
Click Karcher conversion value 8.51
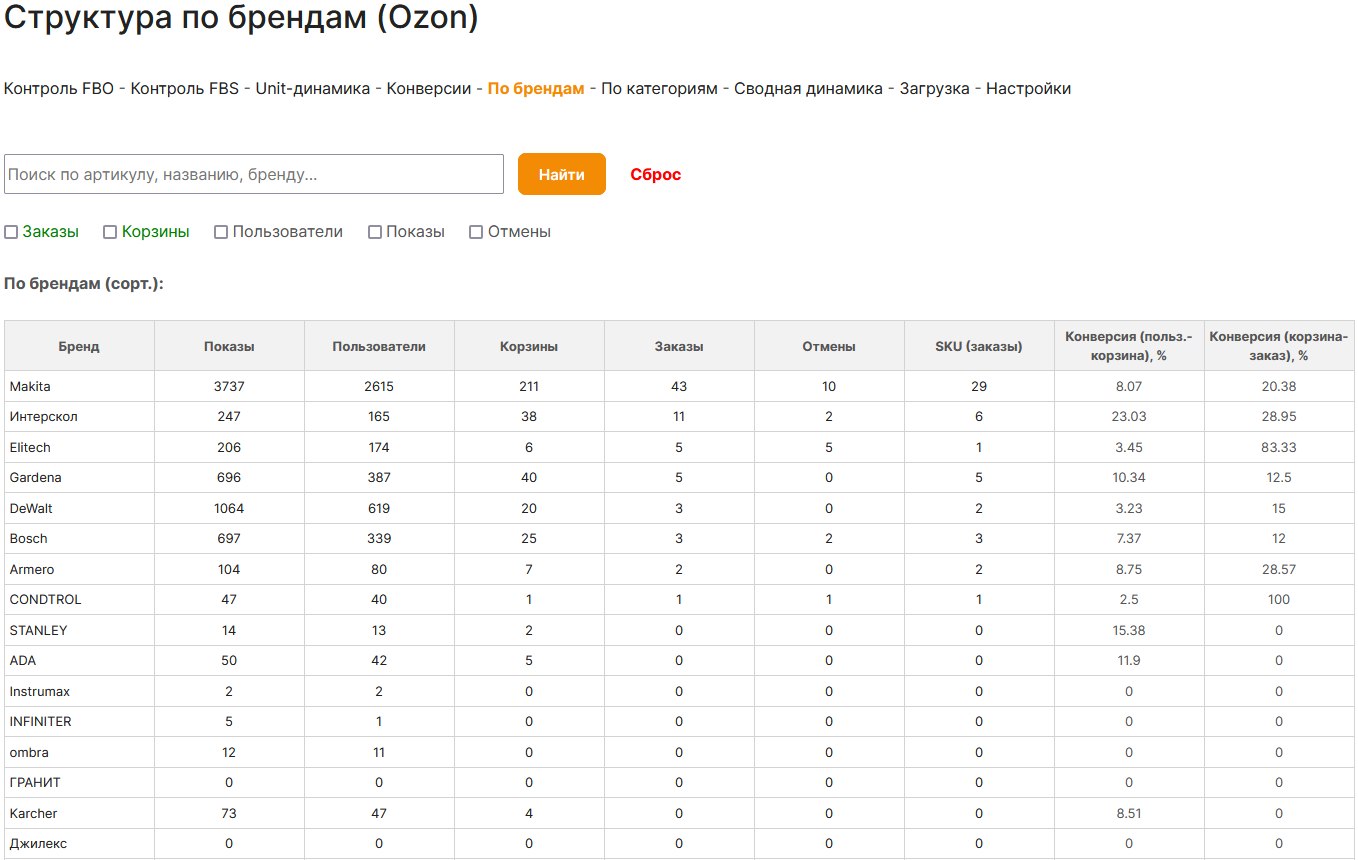(x=1129, y=813)
